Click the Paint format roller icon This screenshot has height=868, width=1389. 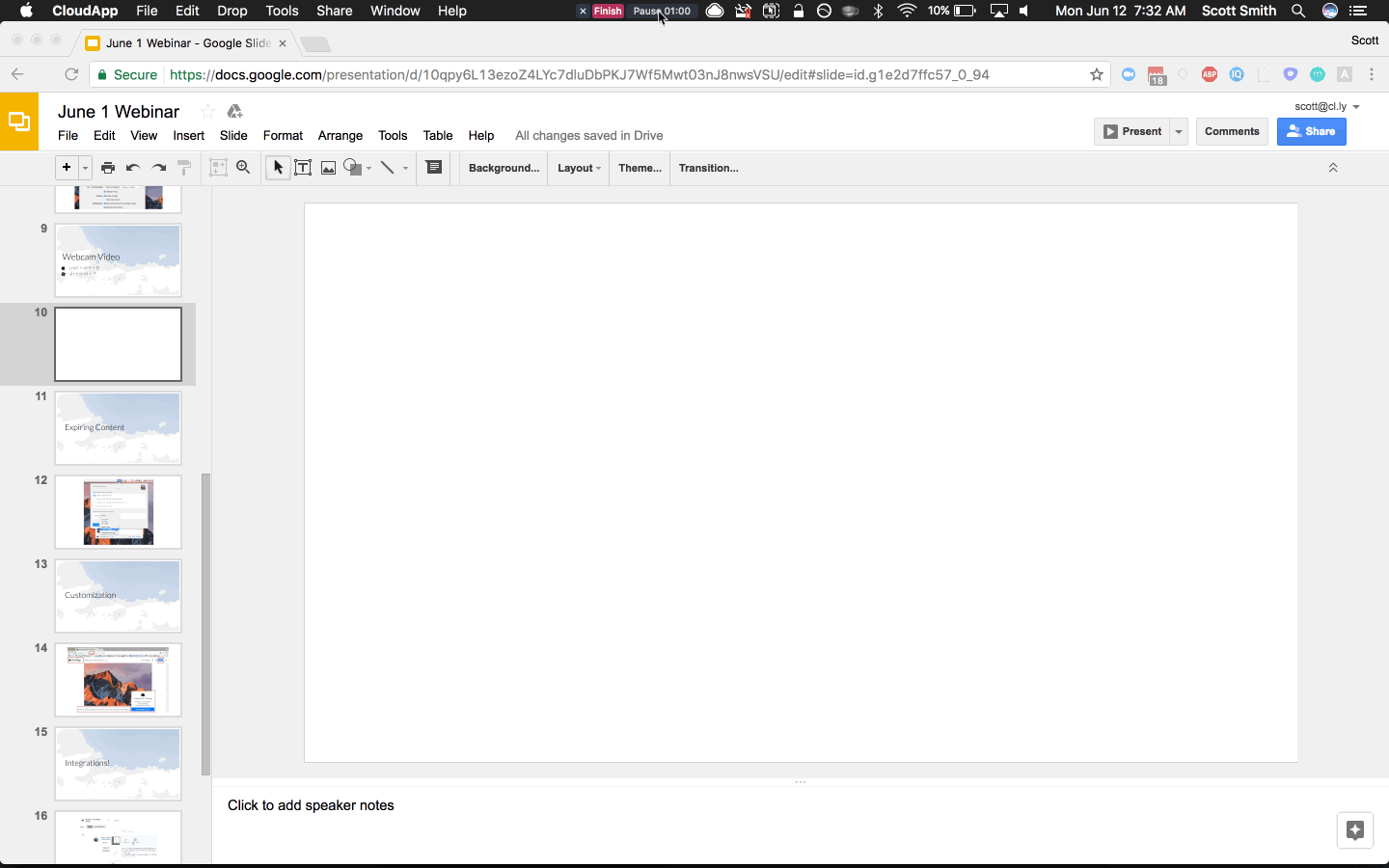pyautogui.click(x=184, y=168)
